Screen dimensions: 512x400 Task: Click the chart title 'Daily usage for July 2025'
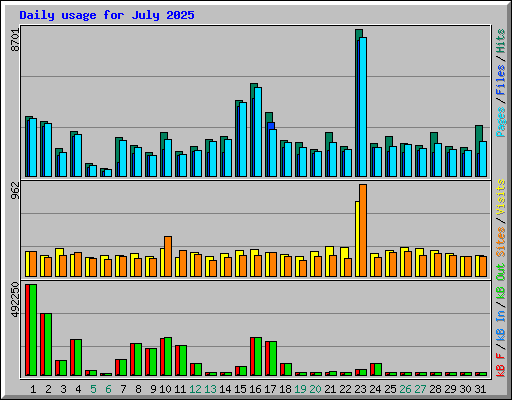pos(107,15)
